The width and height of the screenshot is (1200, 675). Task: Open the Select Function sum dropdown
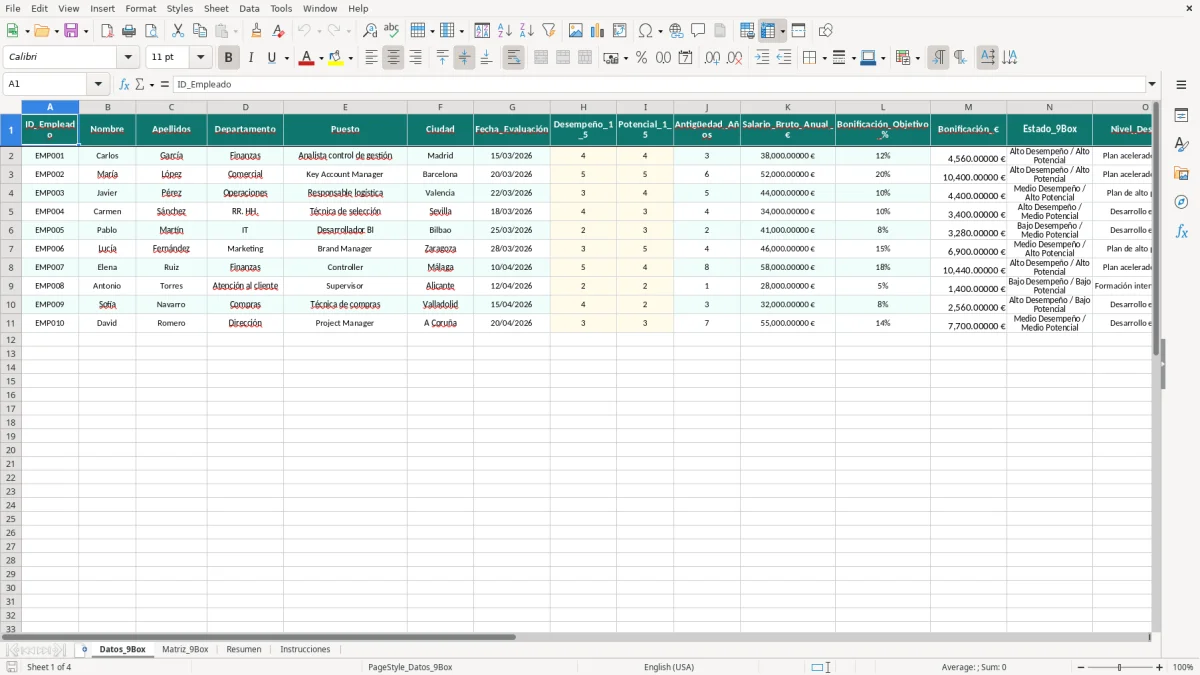152,85
